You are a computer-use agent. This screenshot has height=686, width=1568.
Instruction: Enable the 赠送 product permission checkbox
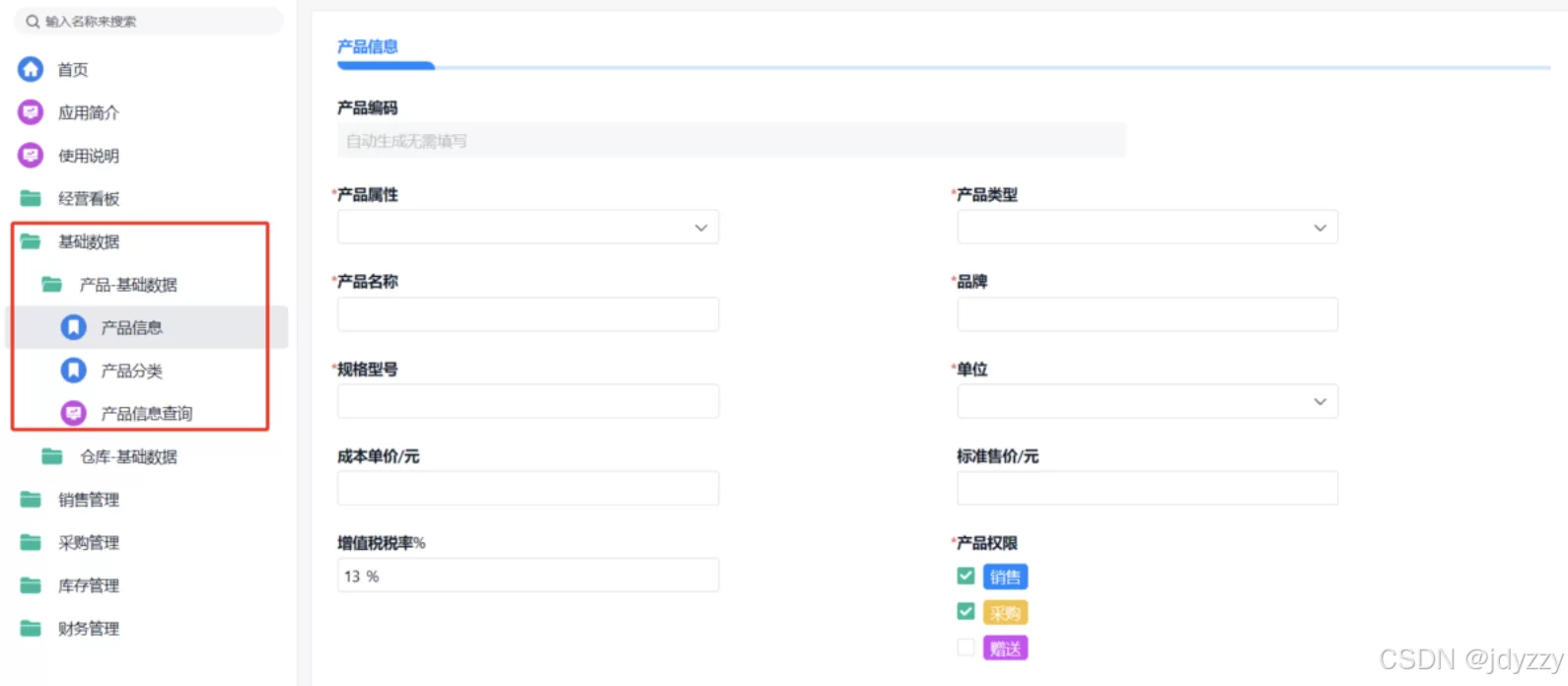point(966,648)
